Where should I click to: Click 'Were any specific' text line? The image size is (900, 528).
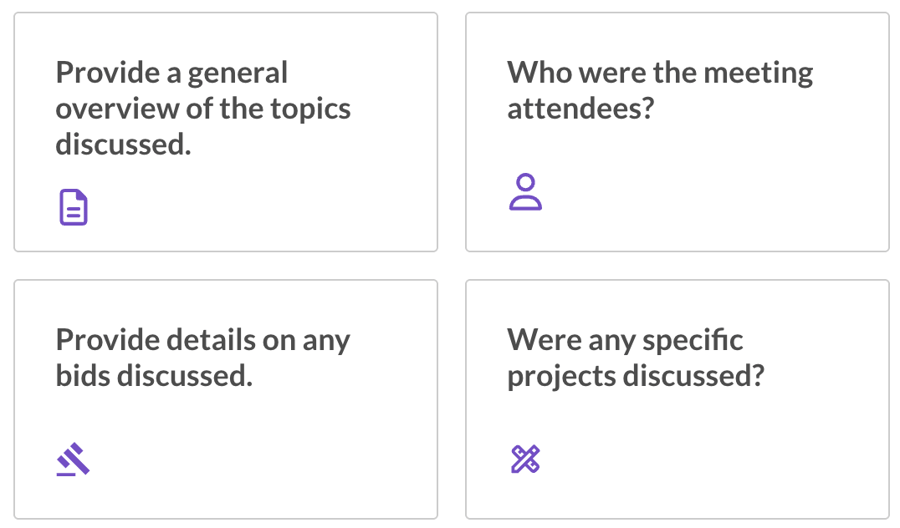[625, 340]
